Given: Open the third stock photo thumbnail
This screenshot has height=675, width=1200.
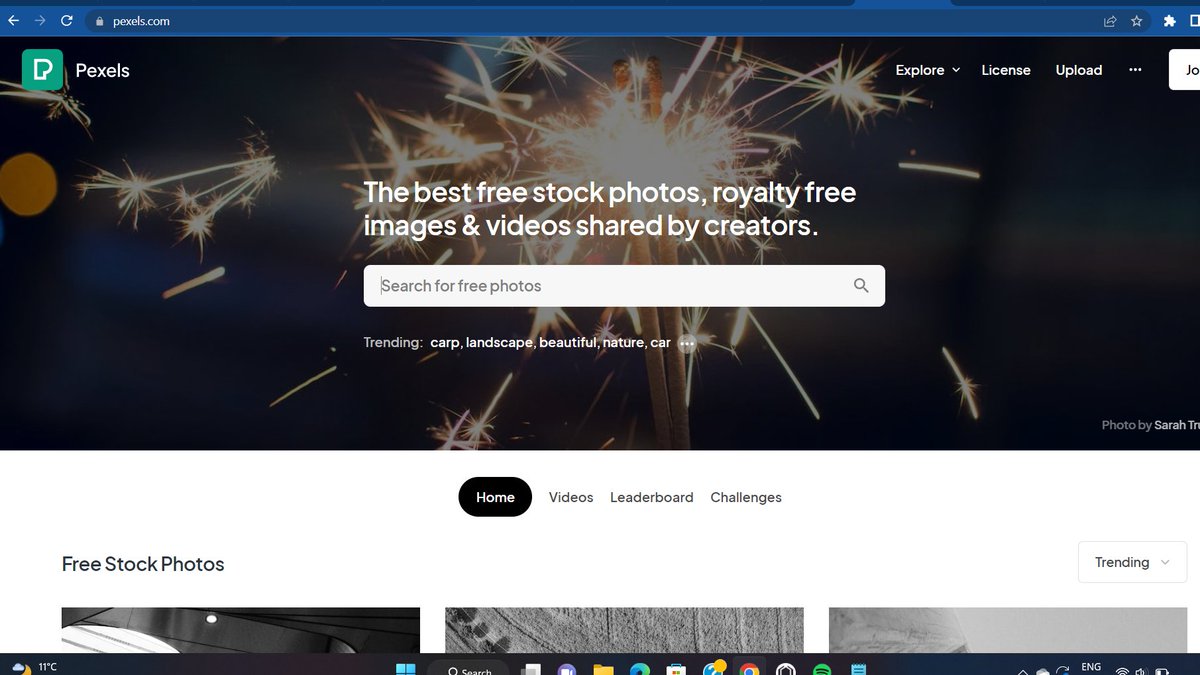Looking at the screenshot, I should 1008,630.
